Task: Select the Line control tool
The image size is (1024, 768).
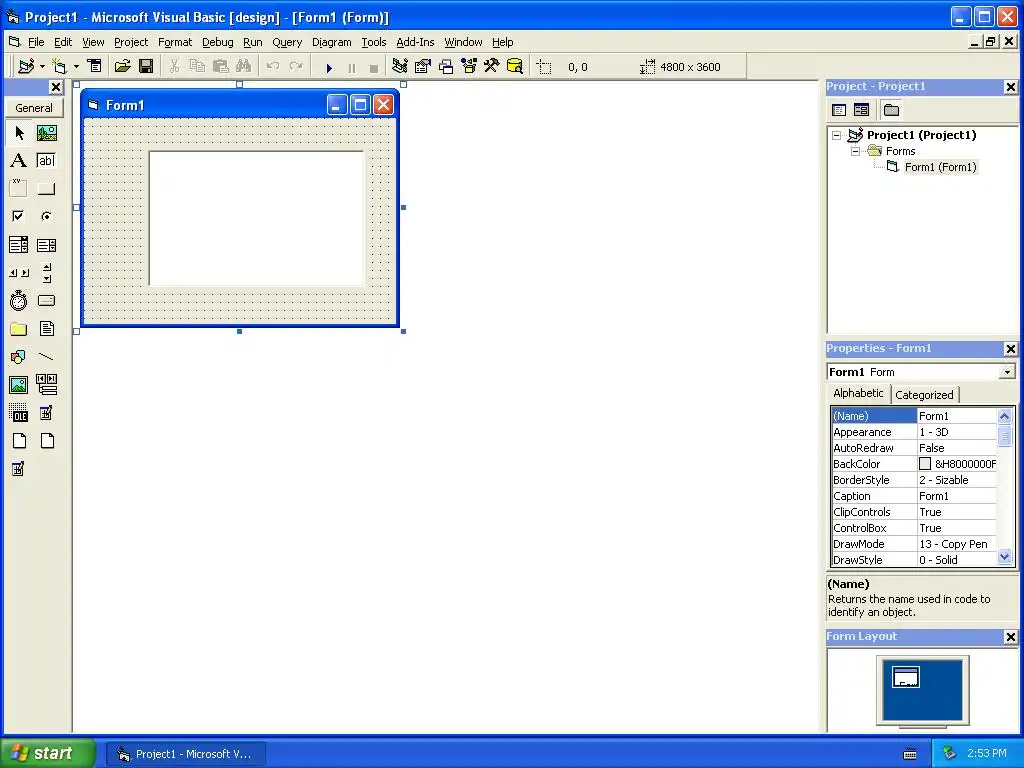Action: (46, 357)
